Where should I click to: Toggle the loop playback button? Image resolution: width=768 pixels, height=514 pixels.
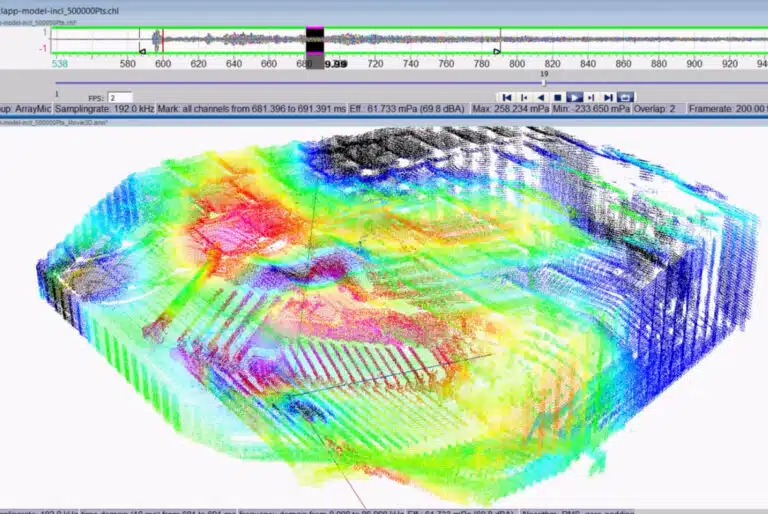point(626,97)
